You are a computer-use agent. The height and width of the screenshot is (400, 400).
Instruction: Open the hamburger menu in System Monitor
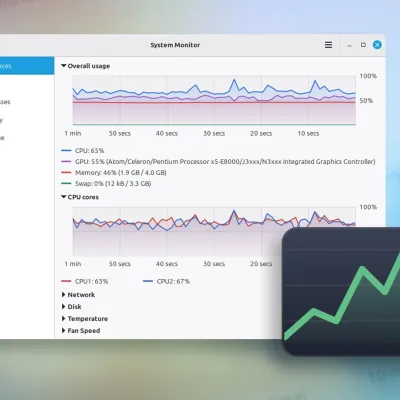pos(328,45)
